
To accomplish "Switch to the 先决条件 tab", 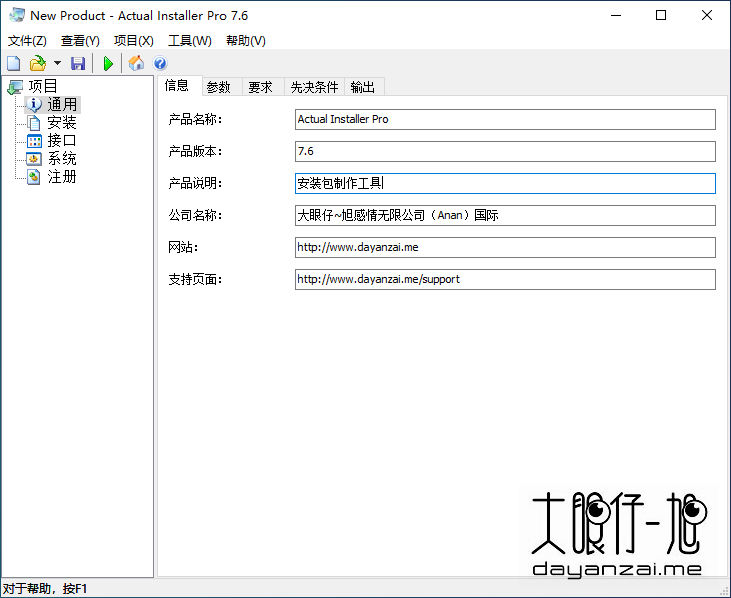I will point(314,87).
